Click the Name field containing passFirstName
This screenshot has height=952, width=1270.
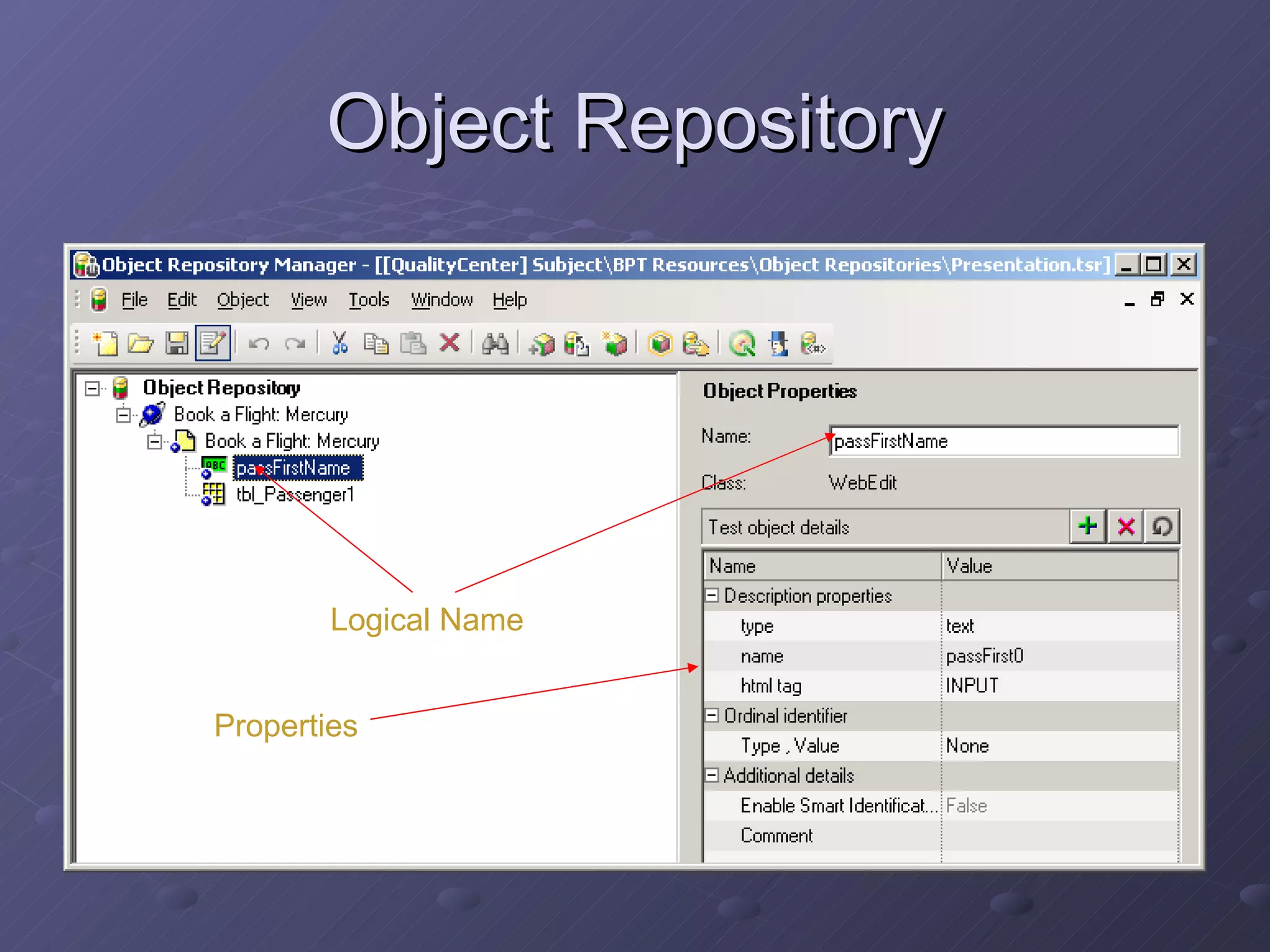coord(1003,441)
